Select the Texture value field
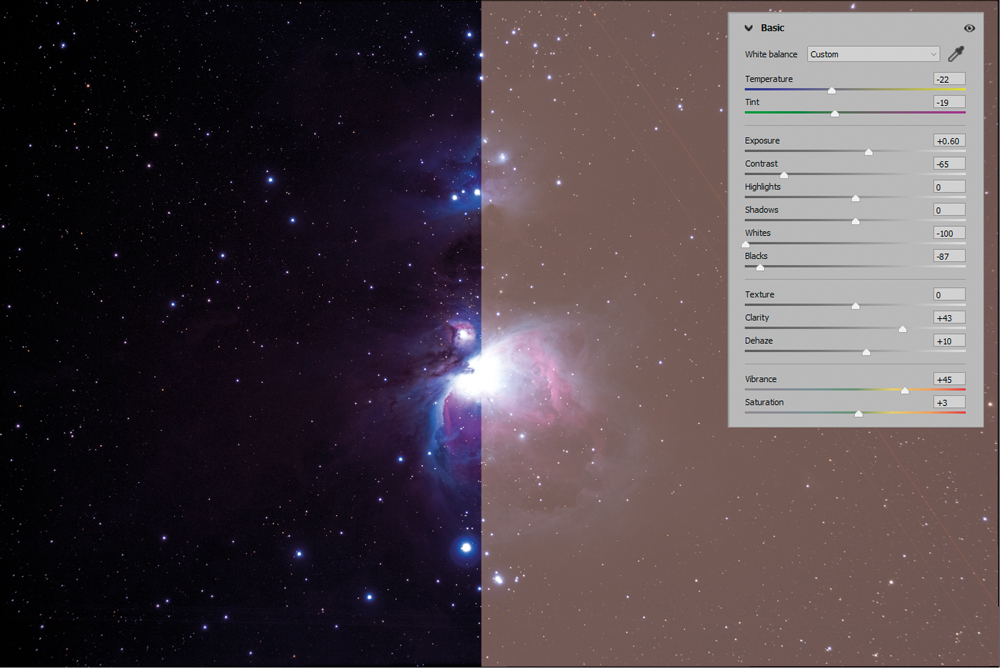 pos(949,294)
